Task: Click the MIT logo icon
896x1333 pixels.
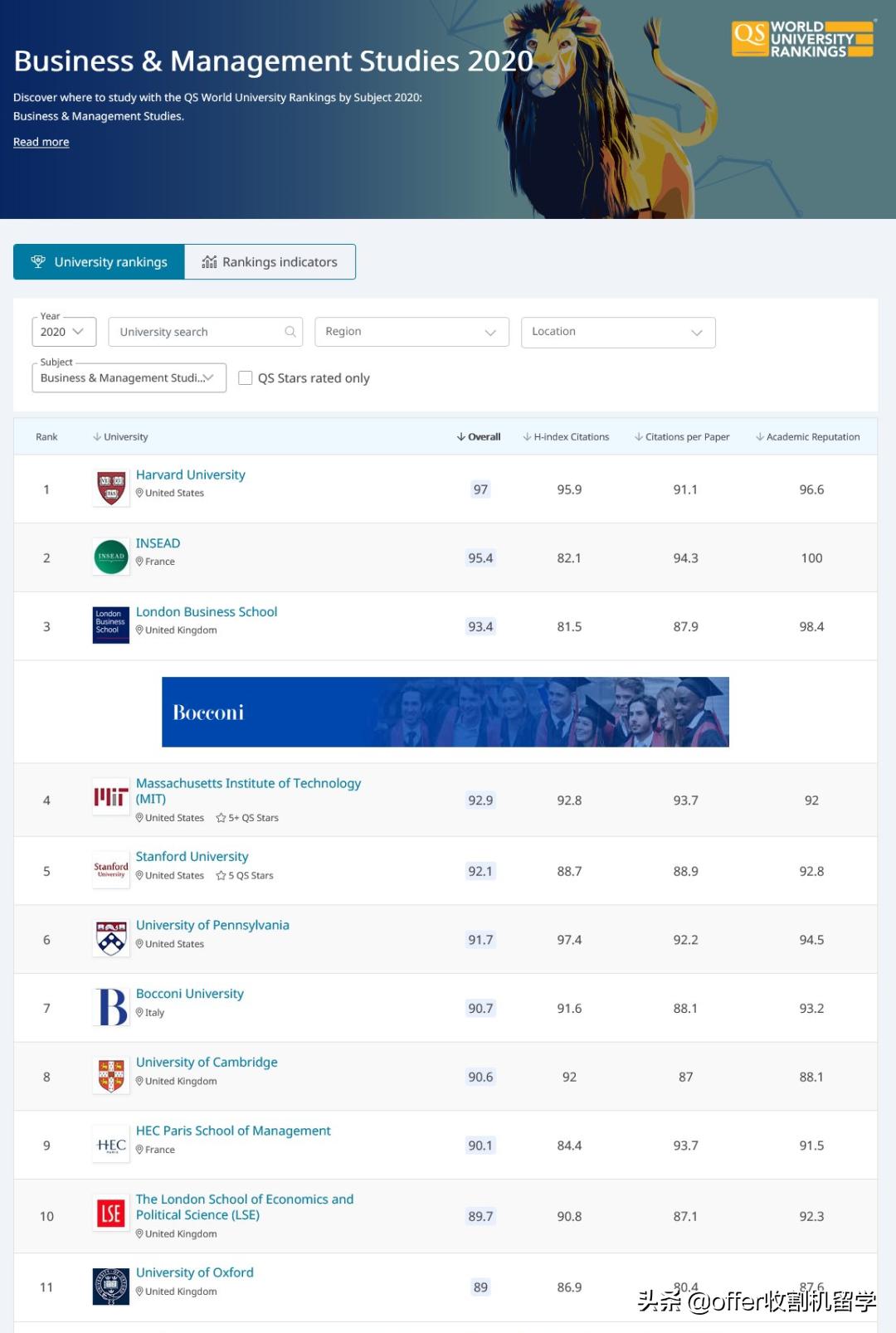Action: (x=111, y=798)
